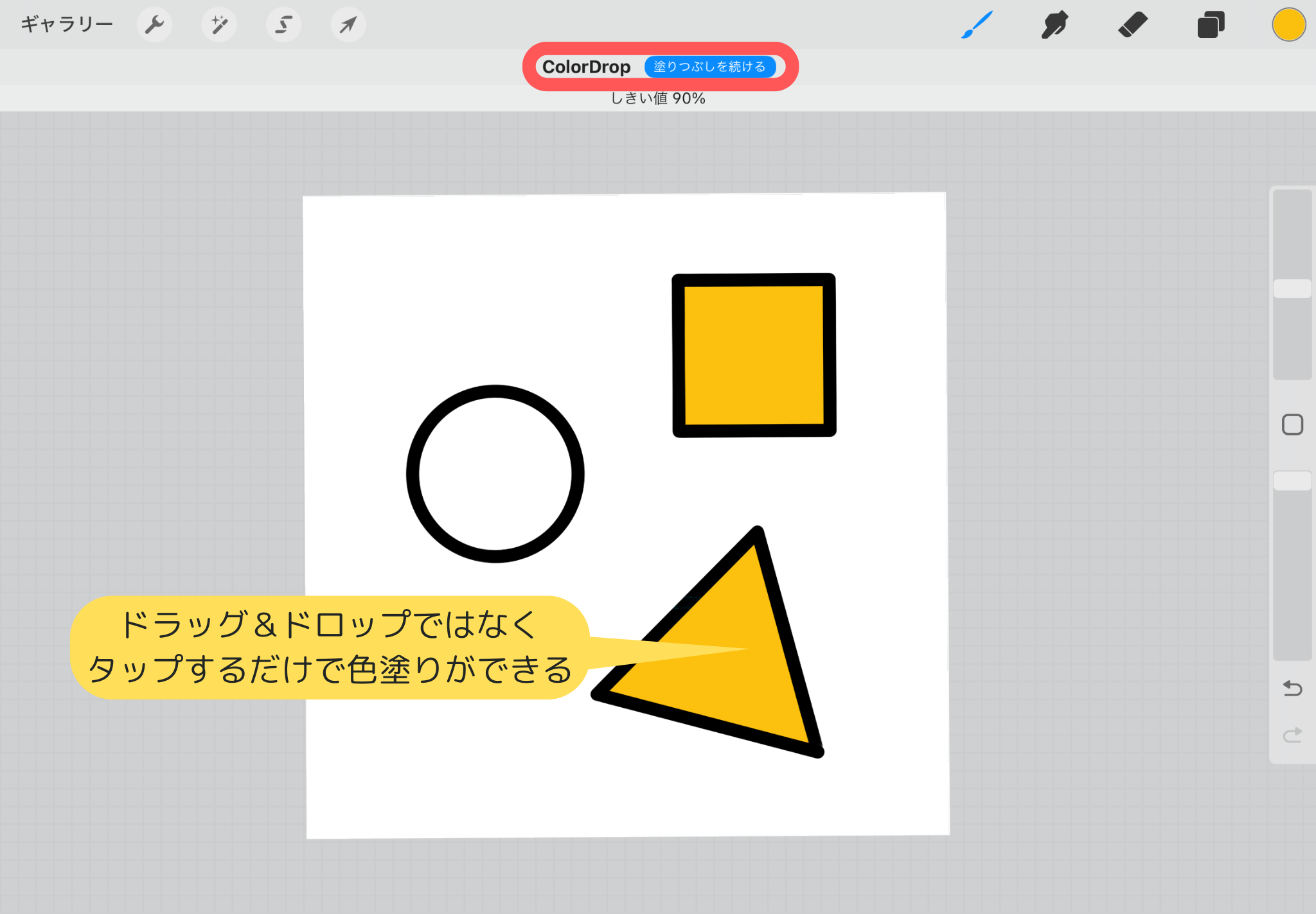Tap inside the empty circle to fill
This screenshot has height=914, width=1316.
(495, 474)
